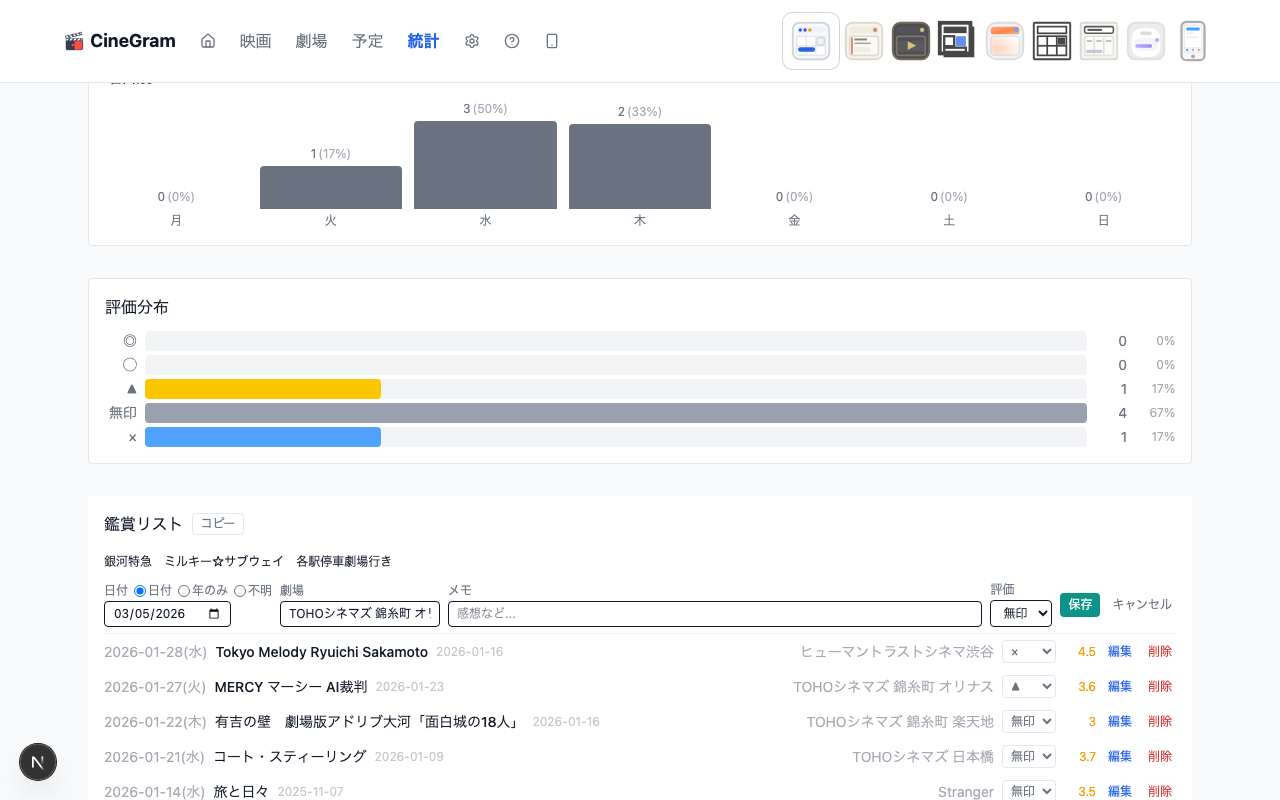Click the コピー button beside 鑑賞リスト
Screen dimensions: 1280x800
218,524
